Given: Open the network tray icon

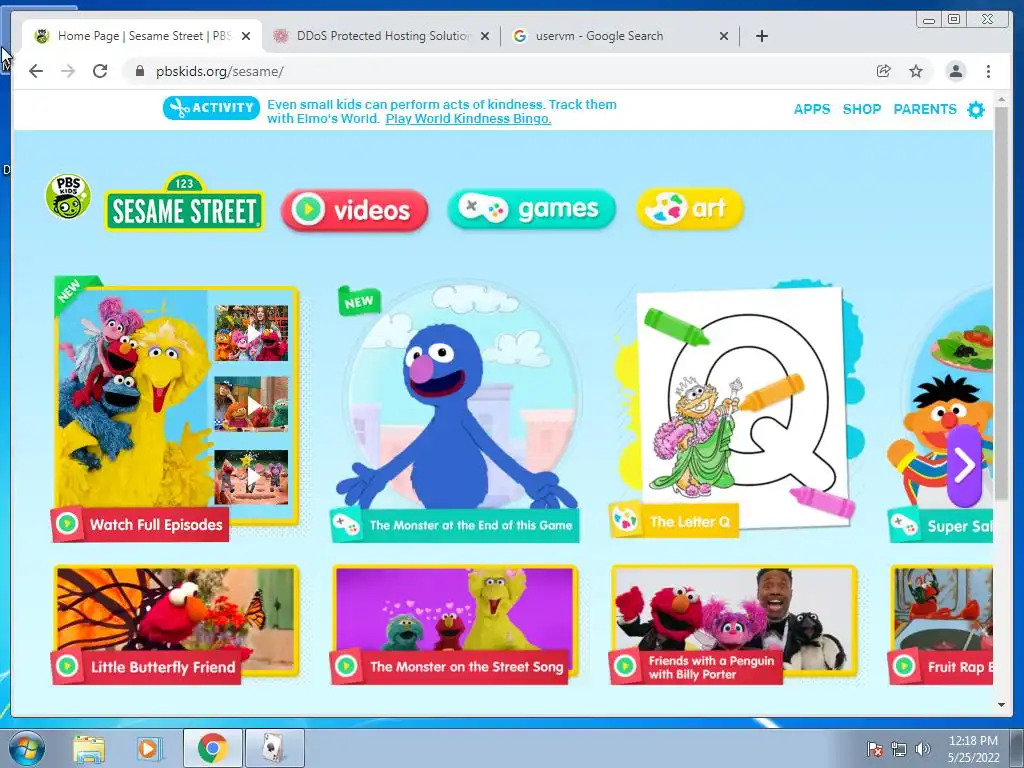Looking at the screenshot, I should (x=899, y=749).
